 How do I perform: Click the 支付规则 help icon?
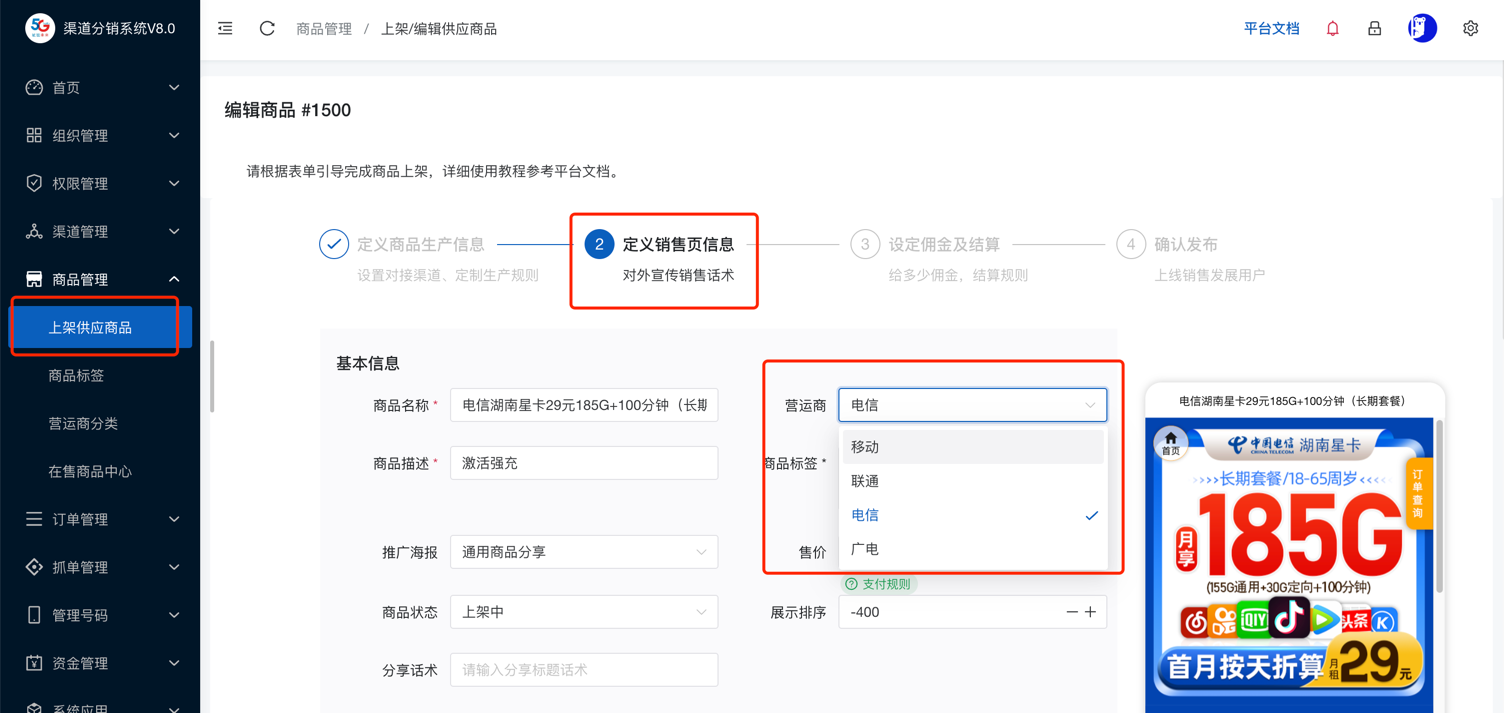coord(851,584)
